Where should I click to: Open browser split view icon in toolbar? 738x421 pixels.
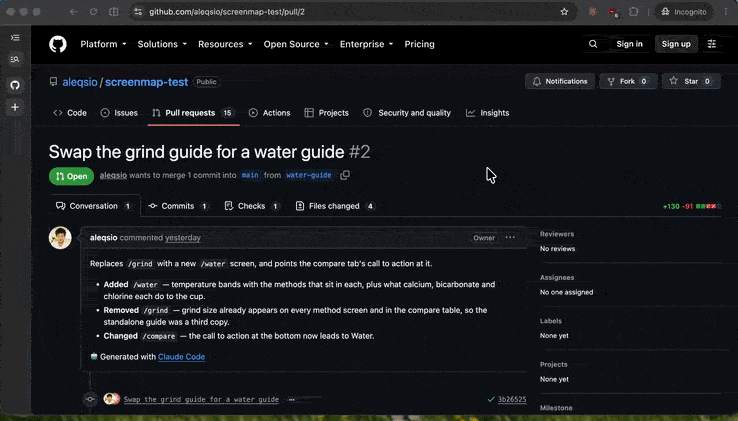pos(114,12)
